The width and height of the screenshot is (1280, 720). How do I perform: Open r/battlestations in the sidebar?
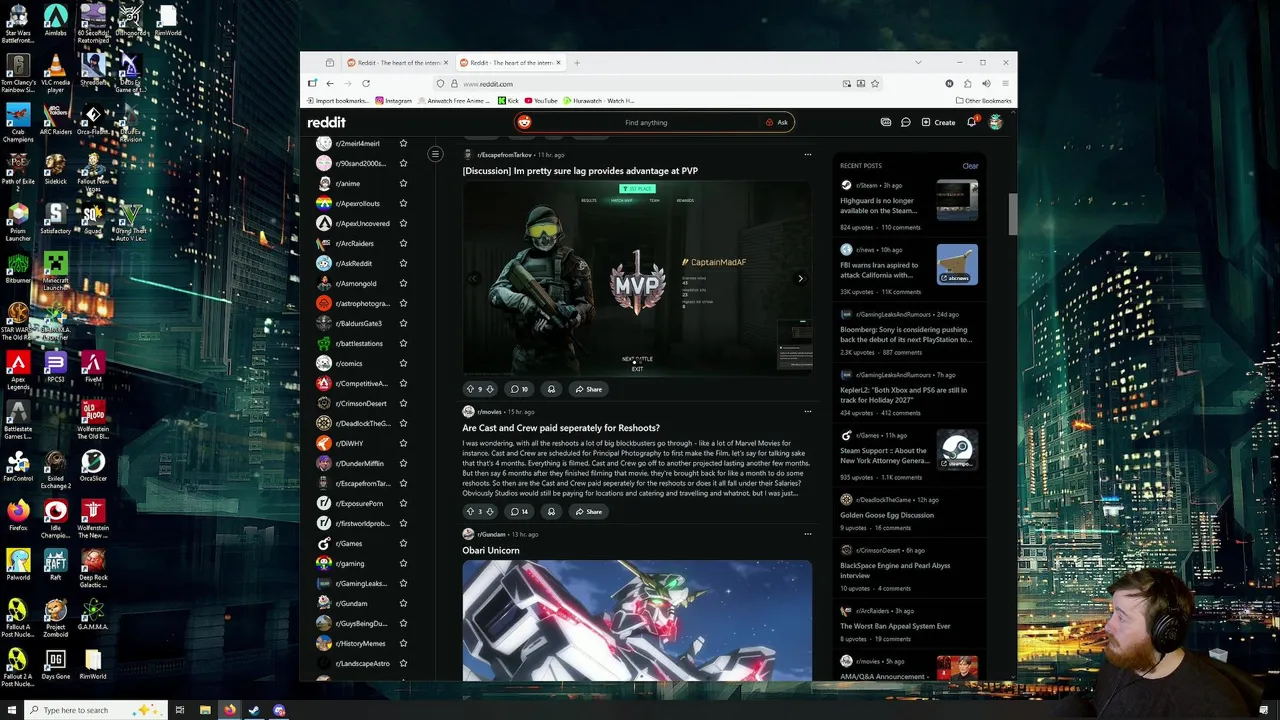click(x=359, y=343)
